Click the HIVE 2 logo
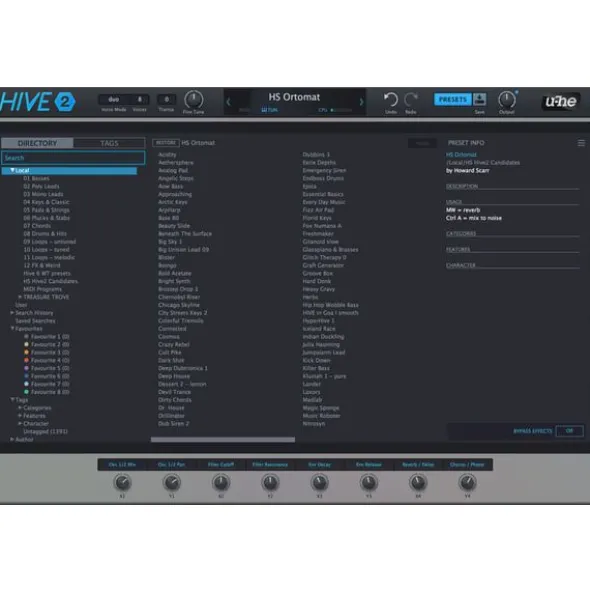 click(38, 101)
